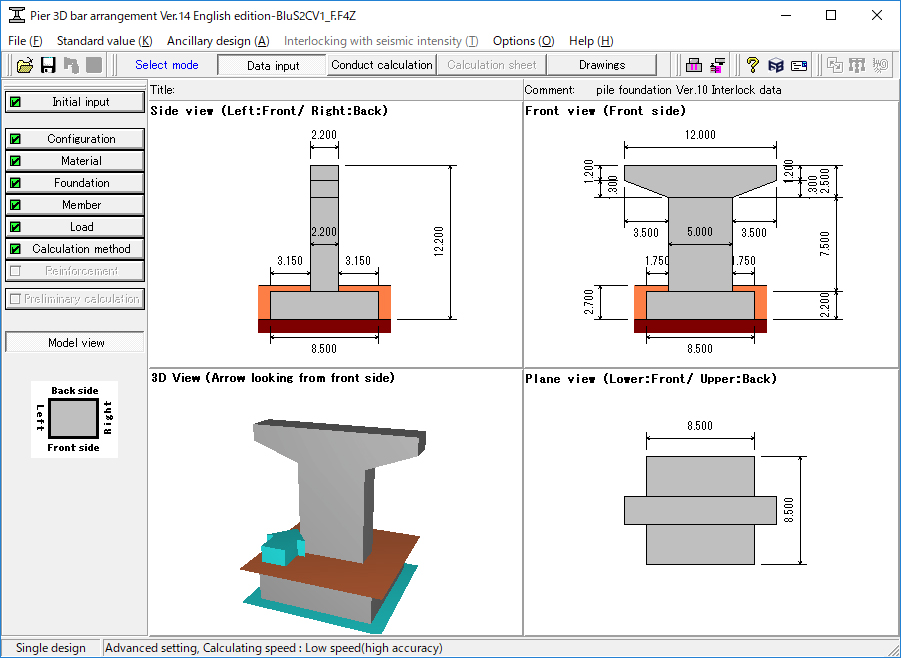Click the Side view heading text
Image resolution: width=901 pixels, height=658 pixels.
pyautogui.click(x=269, y=110)
